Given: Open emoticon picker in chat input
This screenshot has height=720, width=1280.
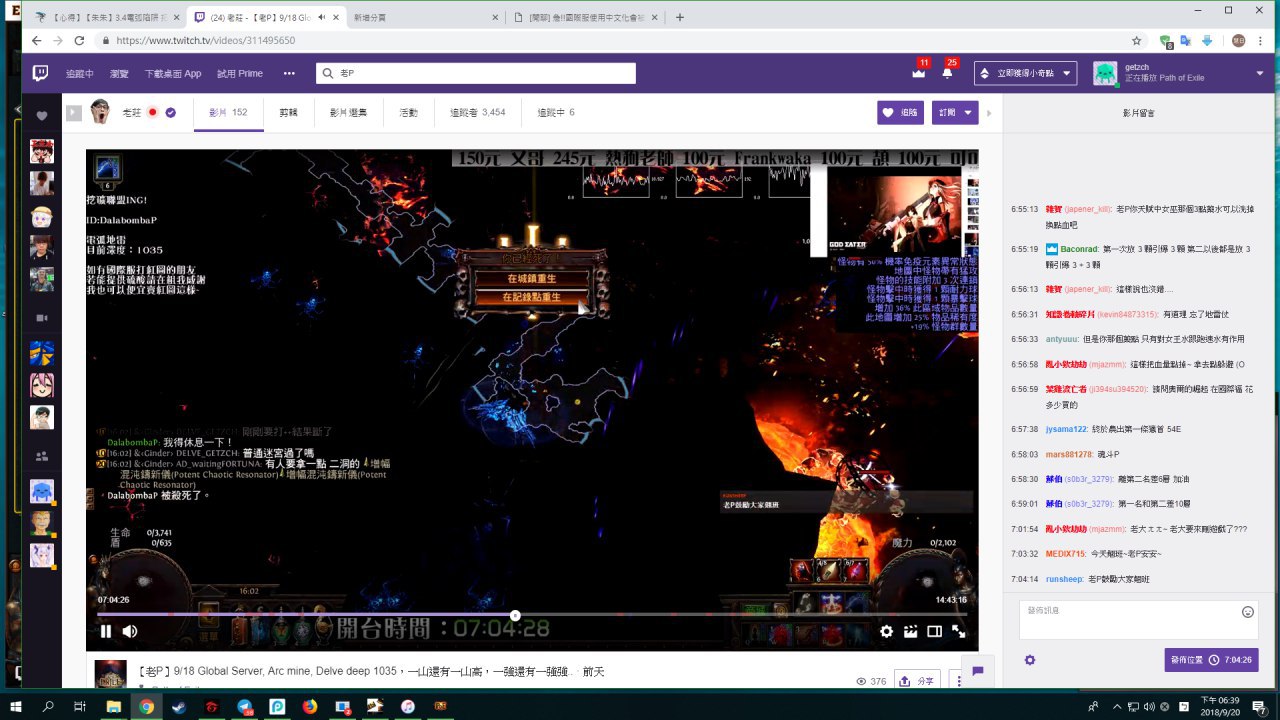Looking at the screenshot, I should (x=1247, y=612).
